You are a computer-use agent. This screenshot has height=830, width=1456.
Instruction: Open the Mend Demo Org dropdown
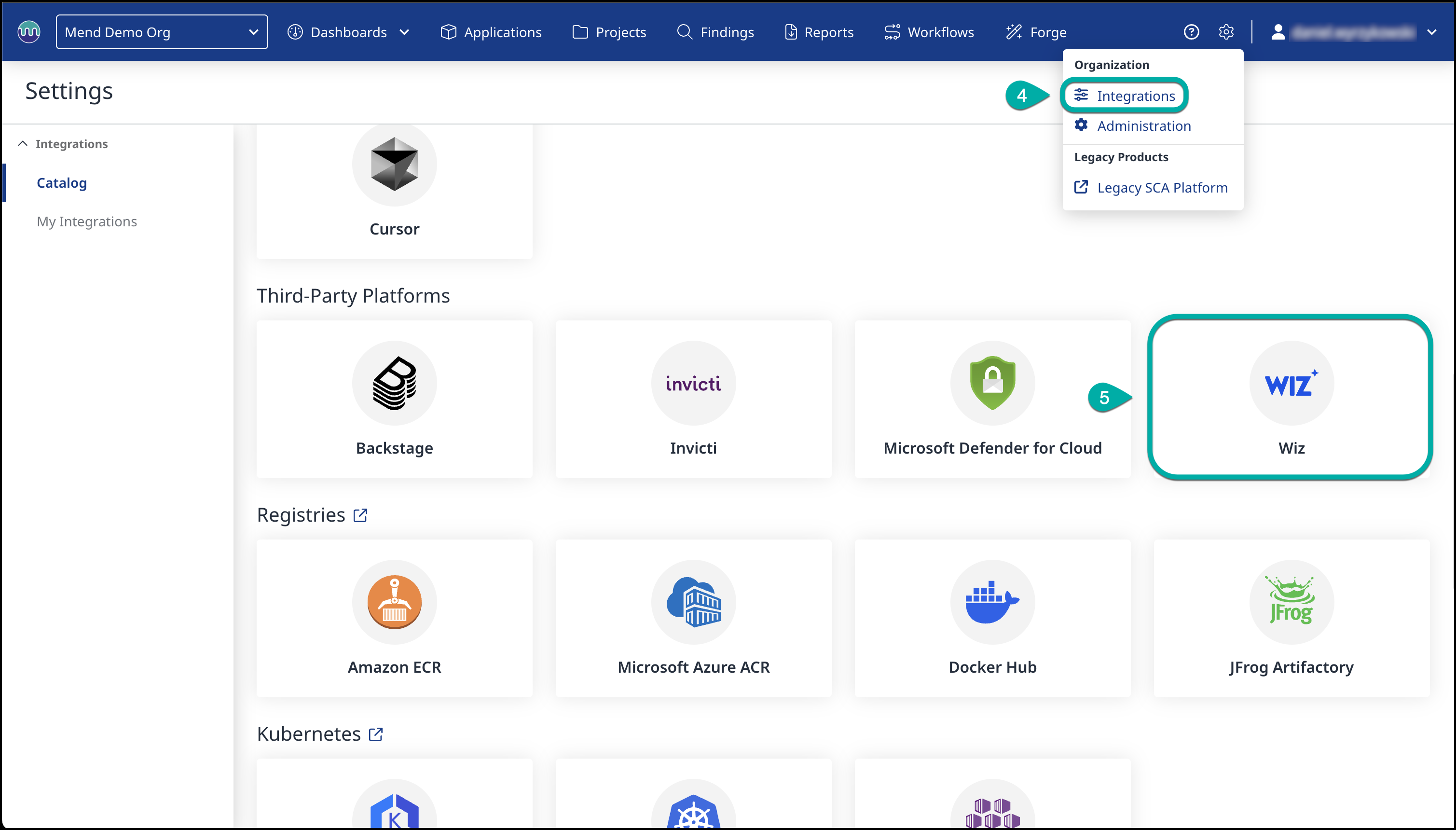162,32
